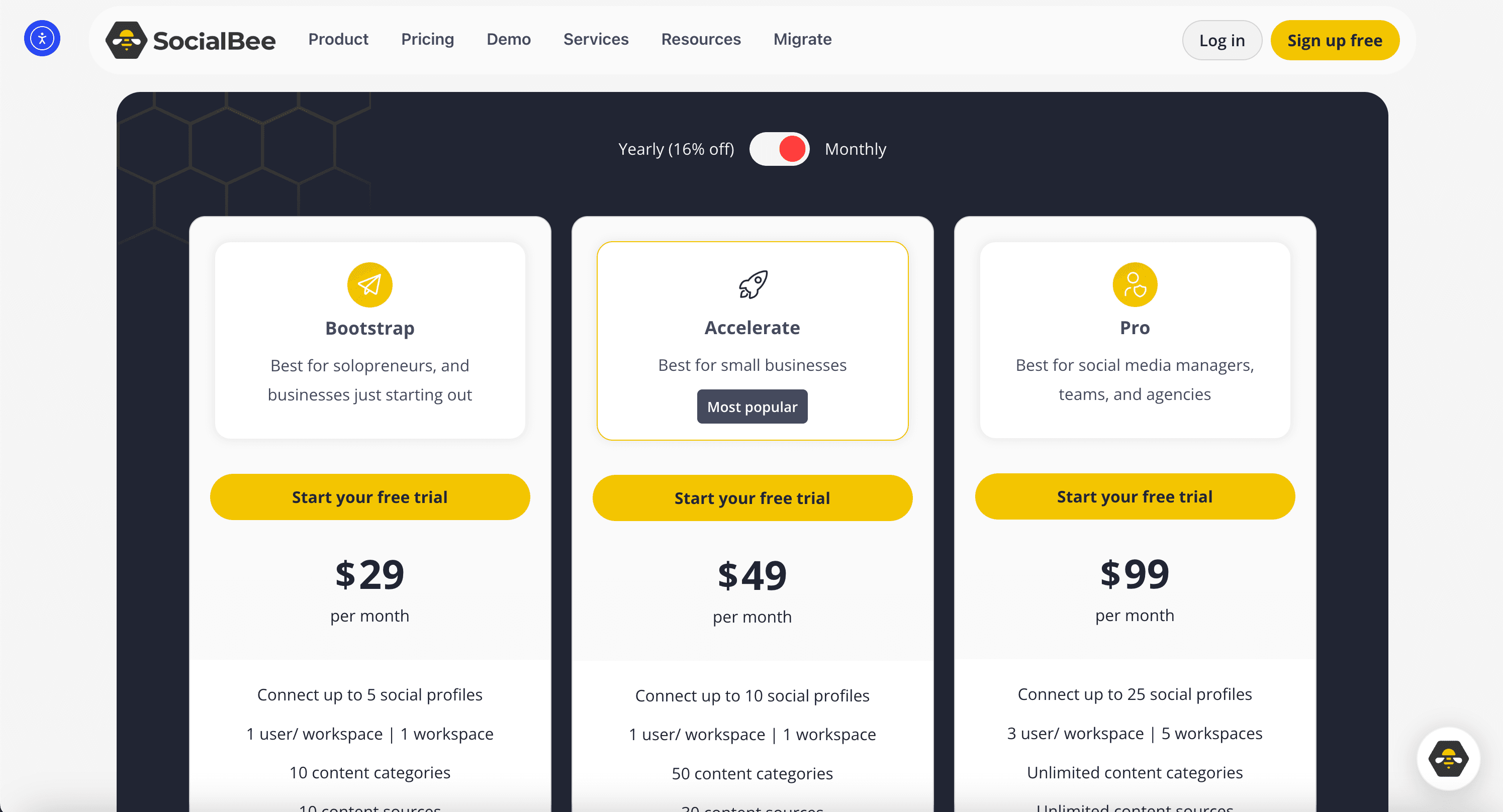Click Sign up free button
Image resolution: width=1503 pixels, height=812 pixels.
[1335, 40]
